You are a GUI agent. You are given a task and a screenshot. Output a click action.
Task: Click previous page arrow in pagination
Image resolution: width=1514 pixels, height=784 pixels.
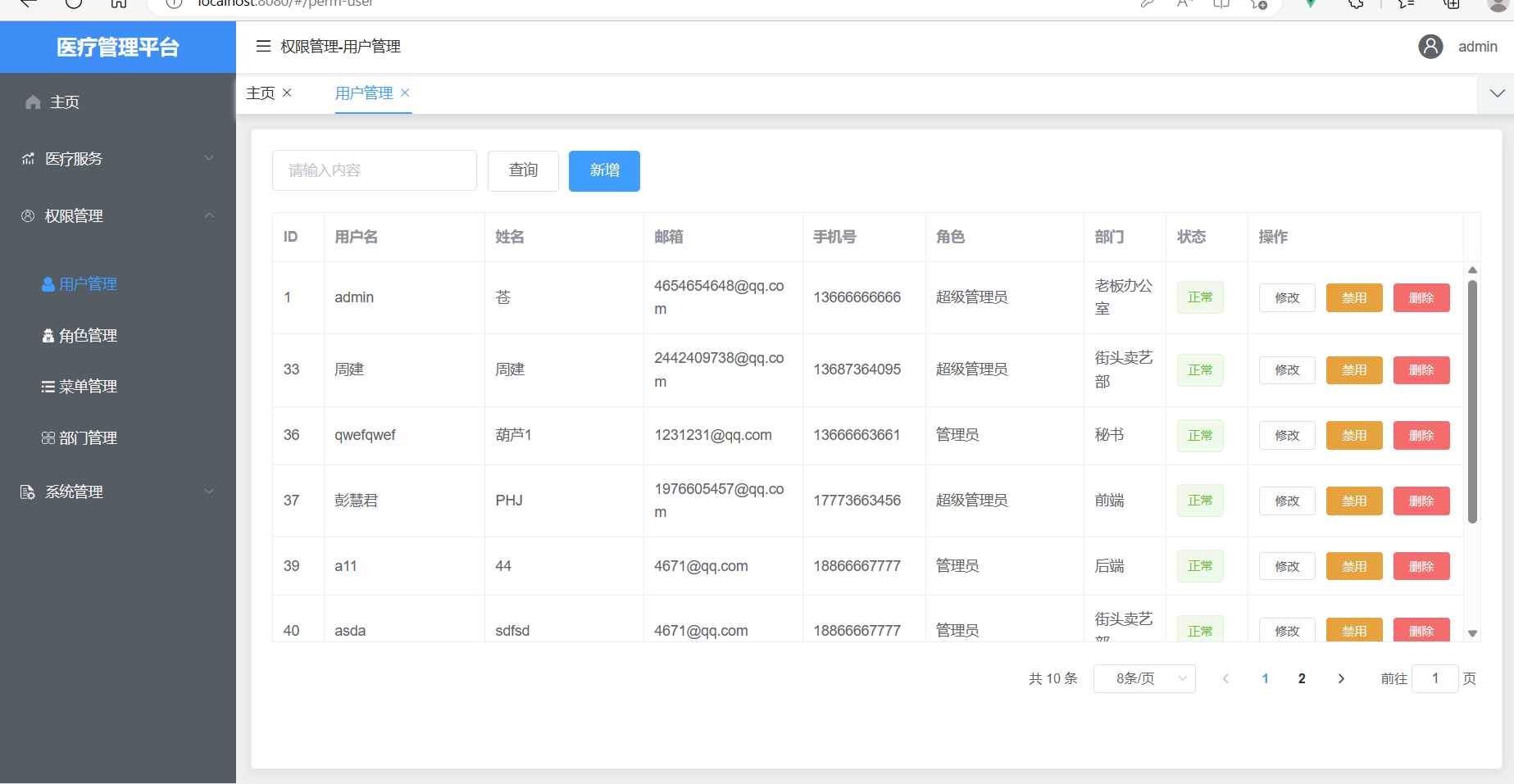(x=1225, y=678)
